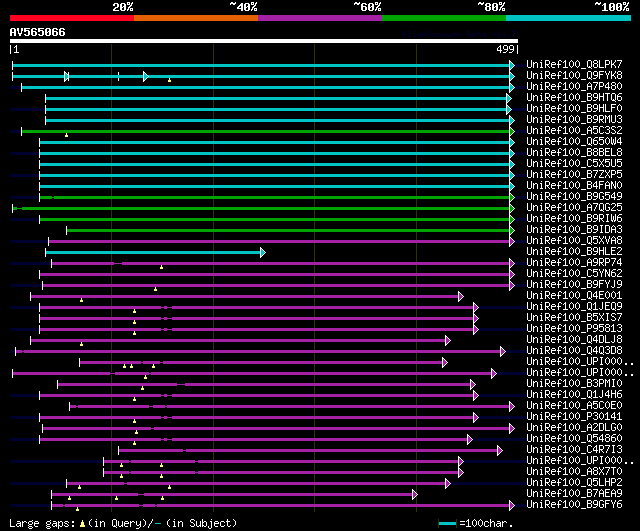Open the UniRef100_B9HLF0 entry

click(574, 109)
